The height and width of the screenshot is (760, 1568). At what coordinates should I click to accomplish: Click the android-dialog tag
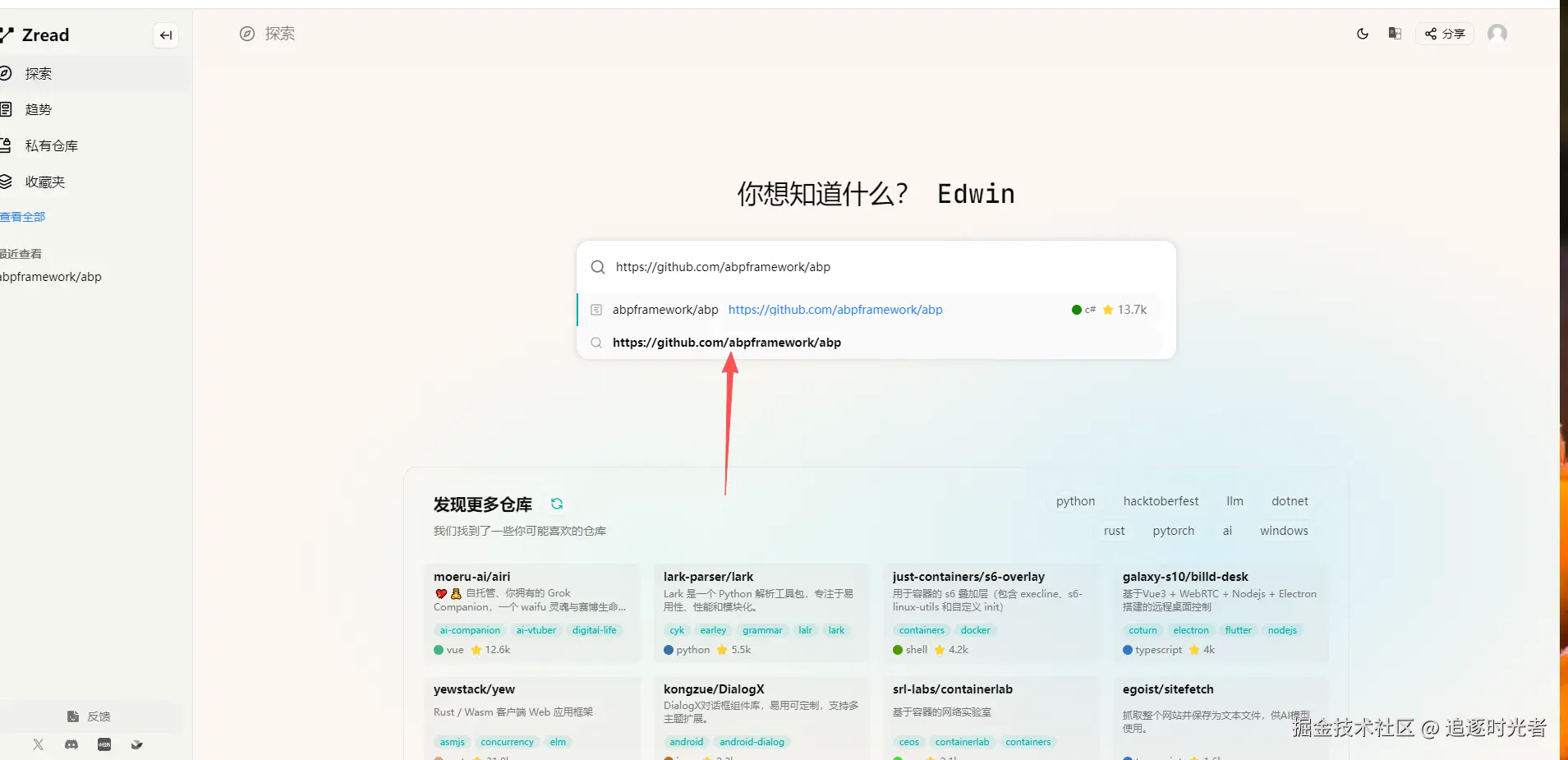click(x=752, y=742)
